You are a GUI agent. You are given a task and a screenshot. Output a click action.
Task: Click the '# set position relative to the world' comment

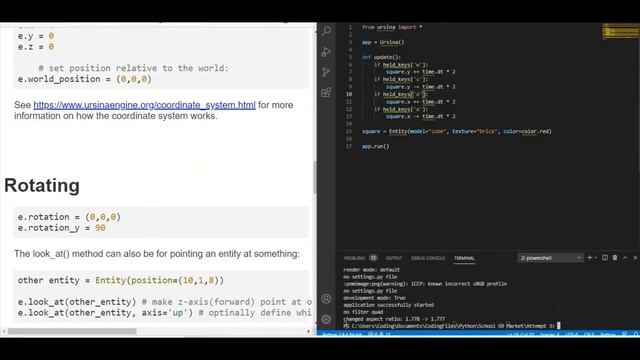pos(133,68)
